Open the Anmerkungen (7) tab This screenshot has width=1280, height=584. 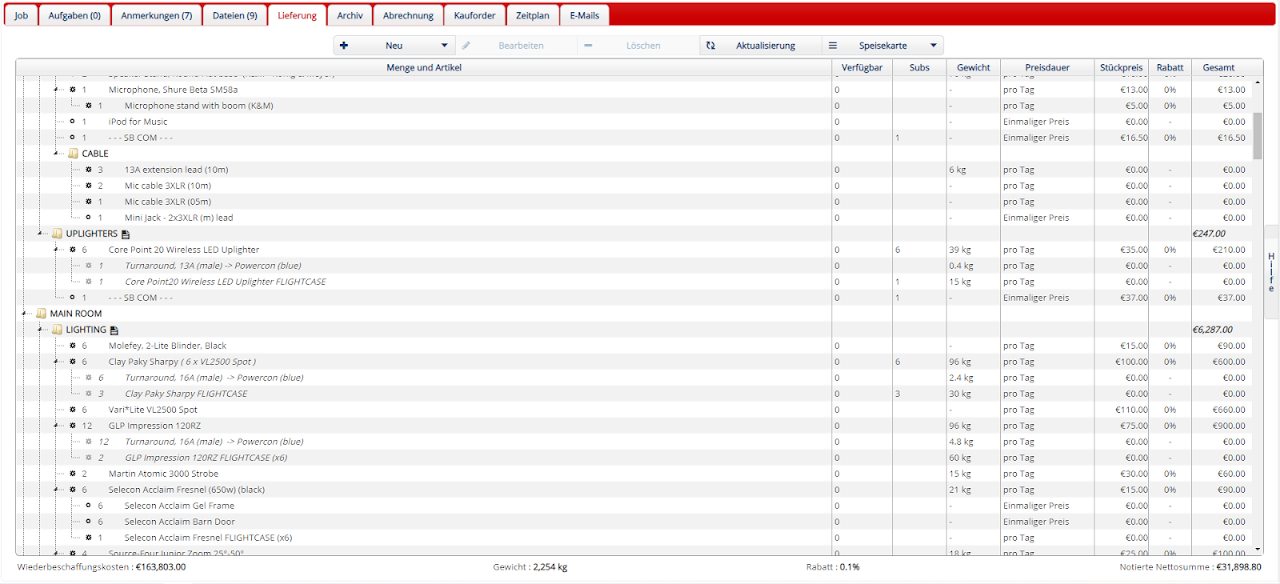point(156,16)
